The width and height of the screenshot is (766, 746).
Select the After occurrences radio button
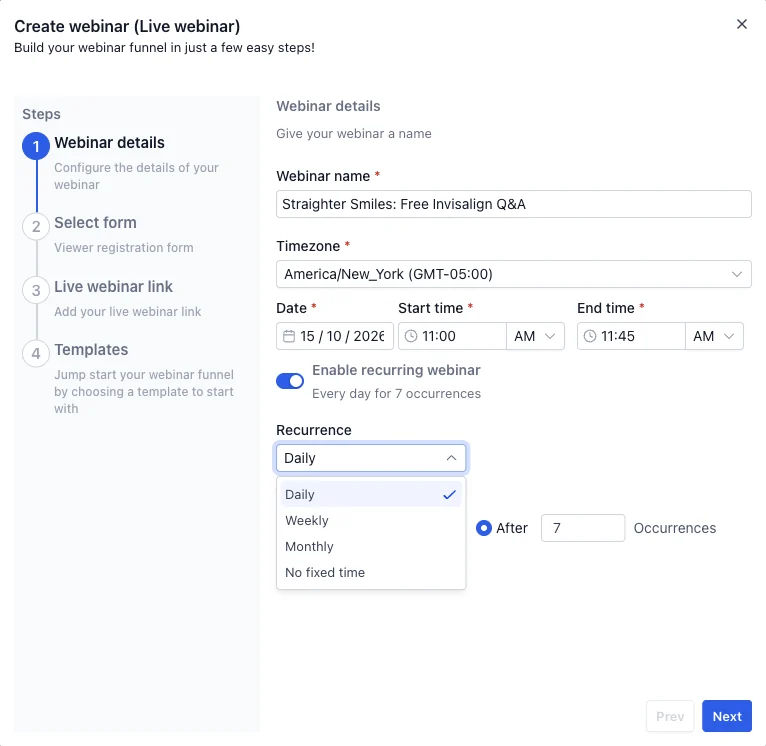point(484,528)
